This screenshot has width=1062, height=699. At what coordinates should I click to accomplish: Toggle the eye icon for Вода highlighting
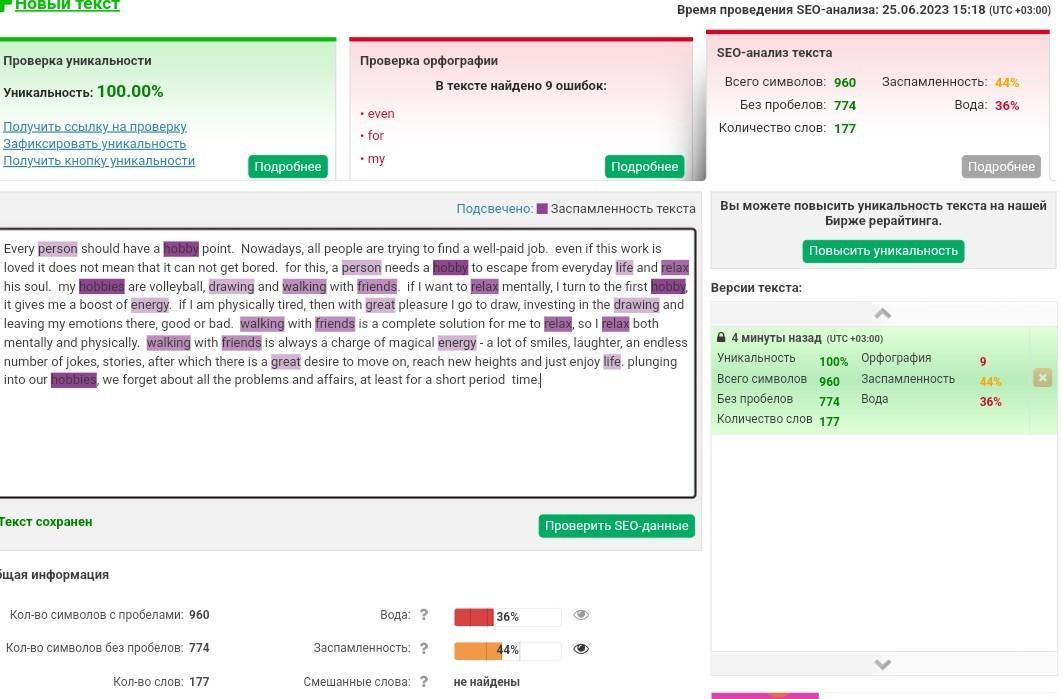[581, 615]
